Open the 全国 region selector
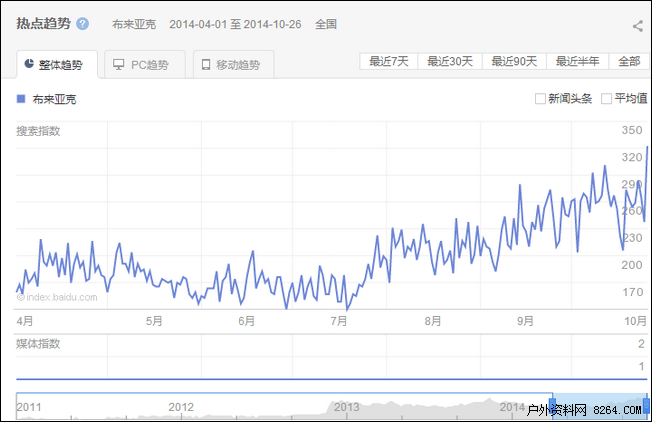Screen dimensions: 652x422 [x=326, y=24]
